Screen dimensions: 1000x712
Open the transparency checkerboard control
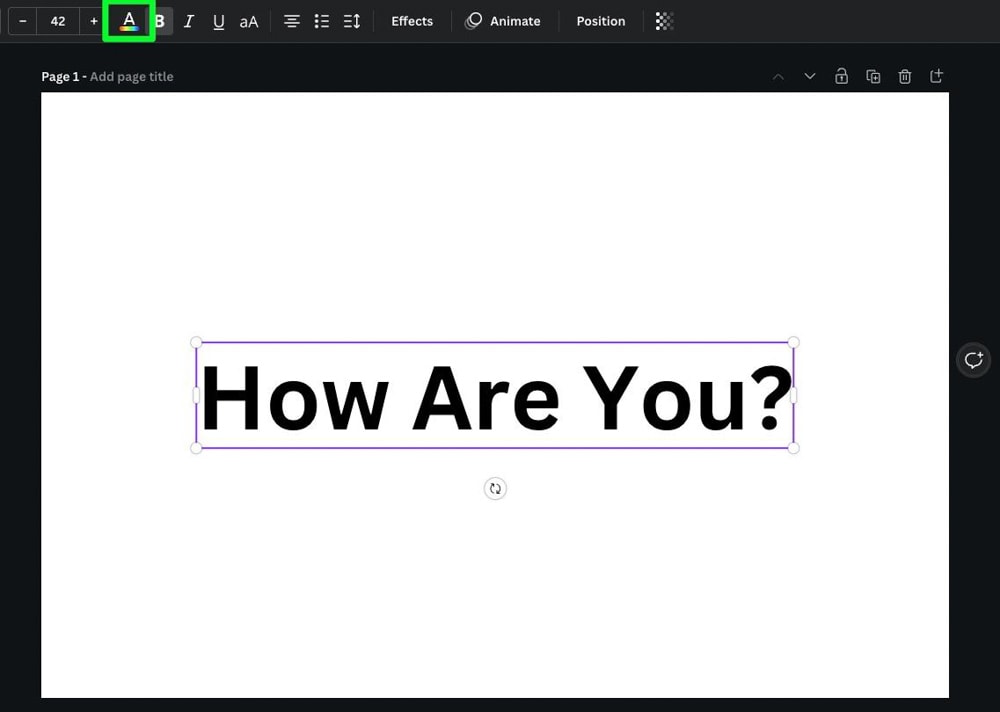click(665, 21)
